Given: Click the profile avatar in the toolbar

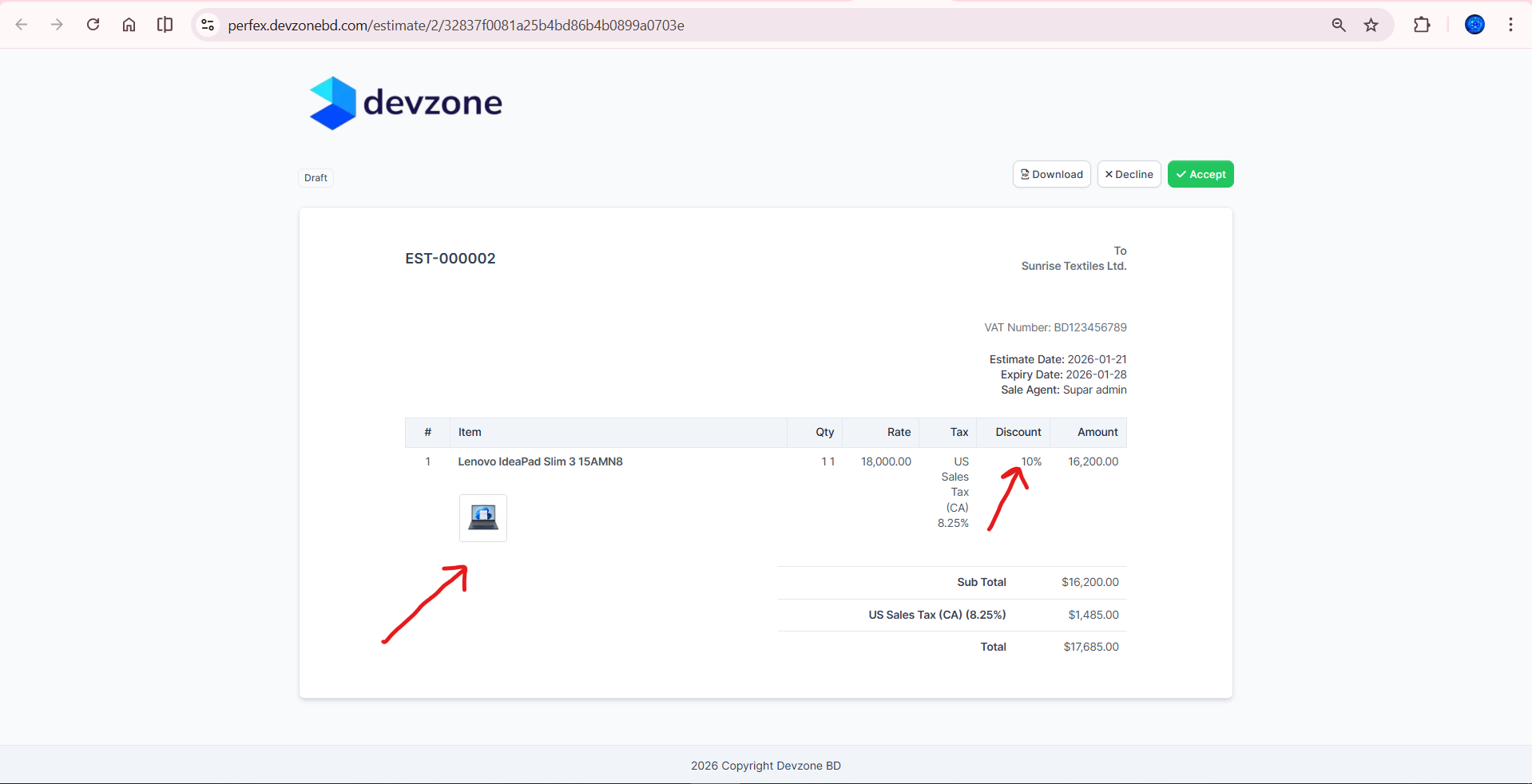Looking at the screenshot, I should 1474,25.
